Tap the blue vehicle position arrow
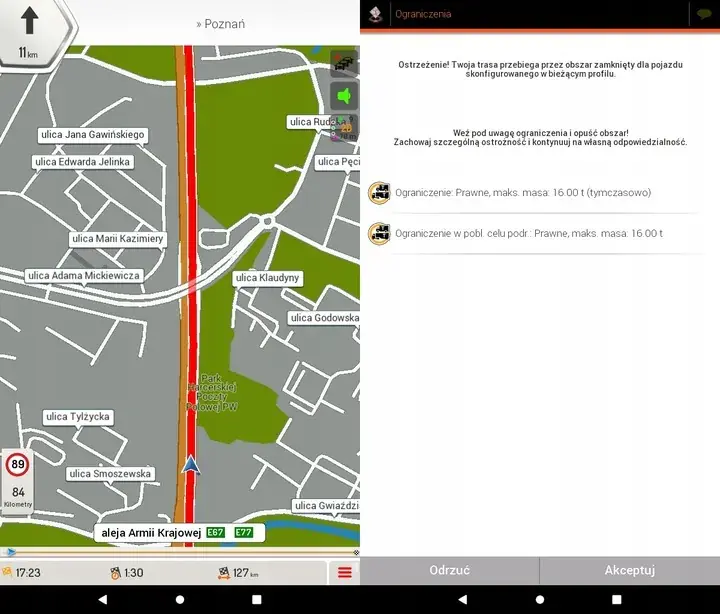The height and width of the screenshot is (614, 720). tap(190, 465)
